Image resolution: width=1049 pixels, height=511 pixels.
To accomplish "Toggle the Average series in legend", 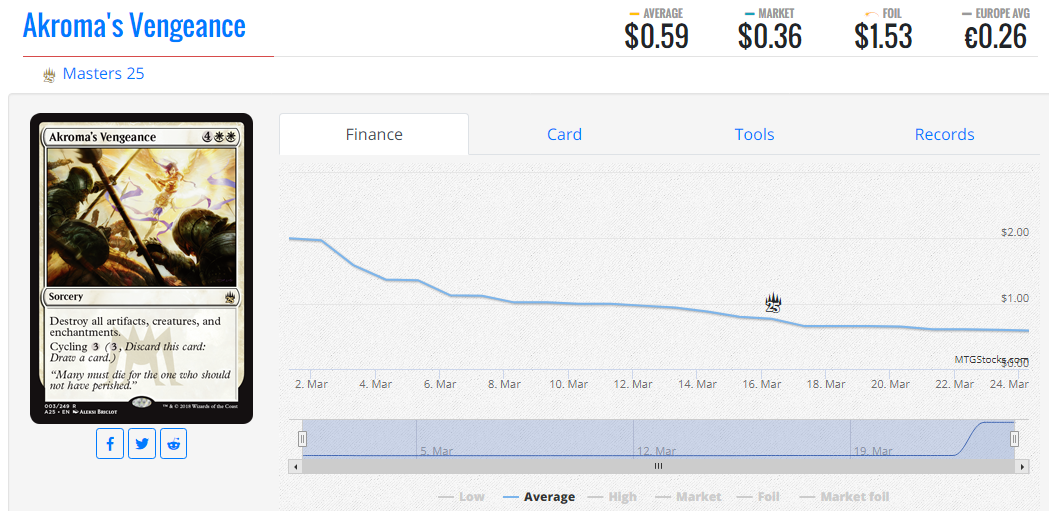I will [539, 497].
